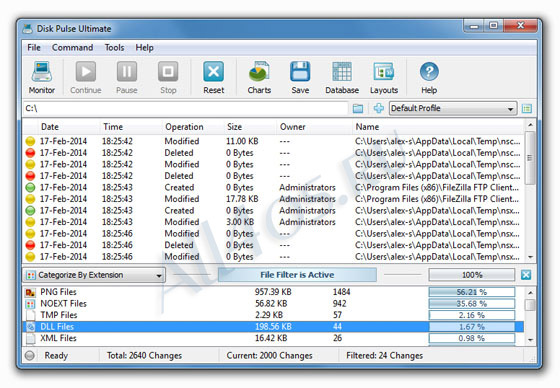Click the Continue play icon
Screen dimensions: 560x388
point(86,72)
